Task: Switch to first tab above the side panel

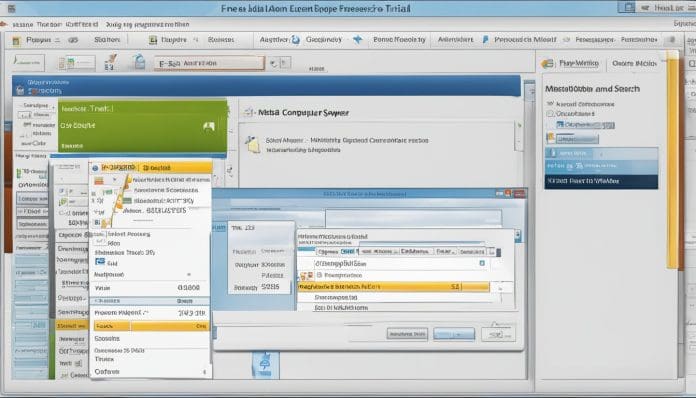Action: [579, 63]
